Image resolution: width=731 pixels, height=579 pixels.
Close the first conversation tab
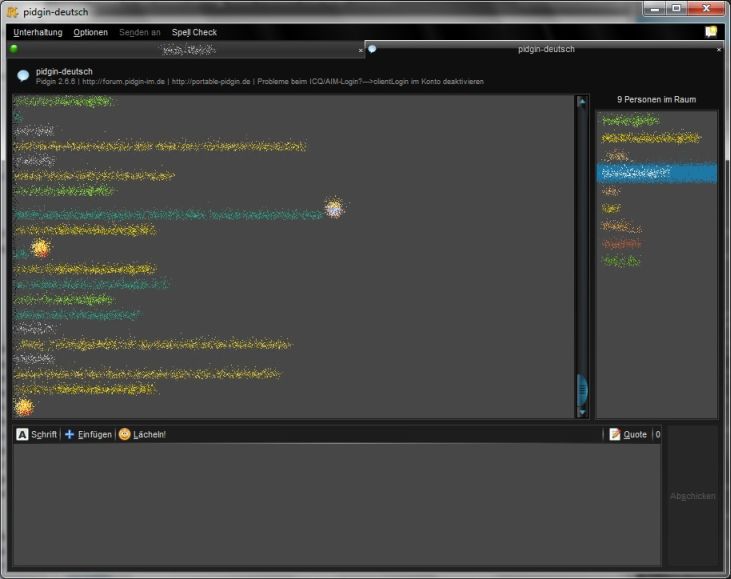point(361,50)
